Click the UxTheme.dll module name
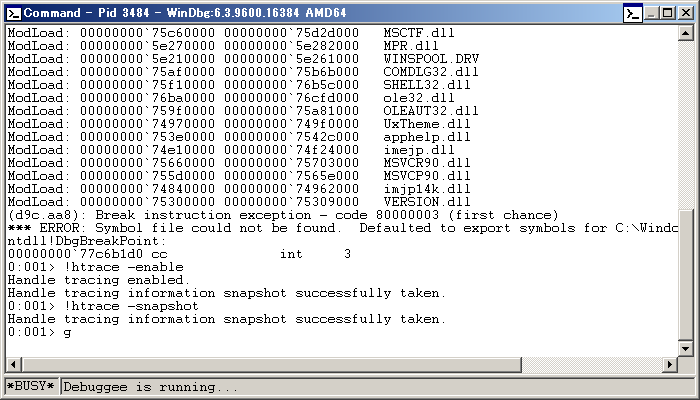Image resolution: width=700 pixels, height=400 pixels. [x=427, y=123]
